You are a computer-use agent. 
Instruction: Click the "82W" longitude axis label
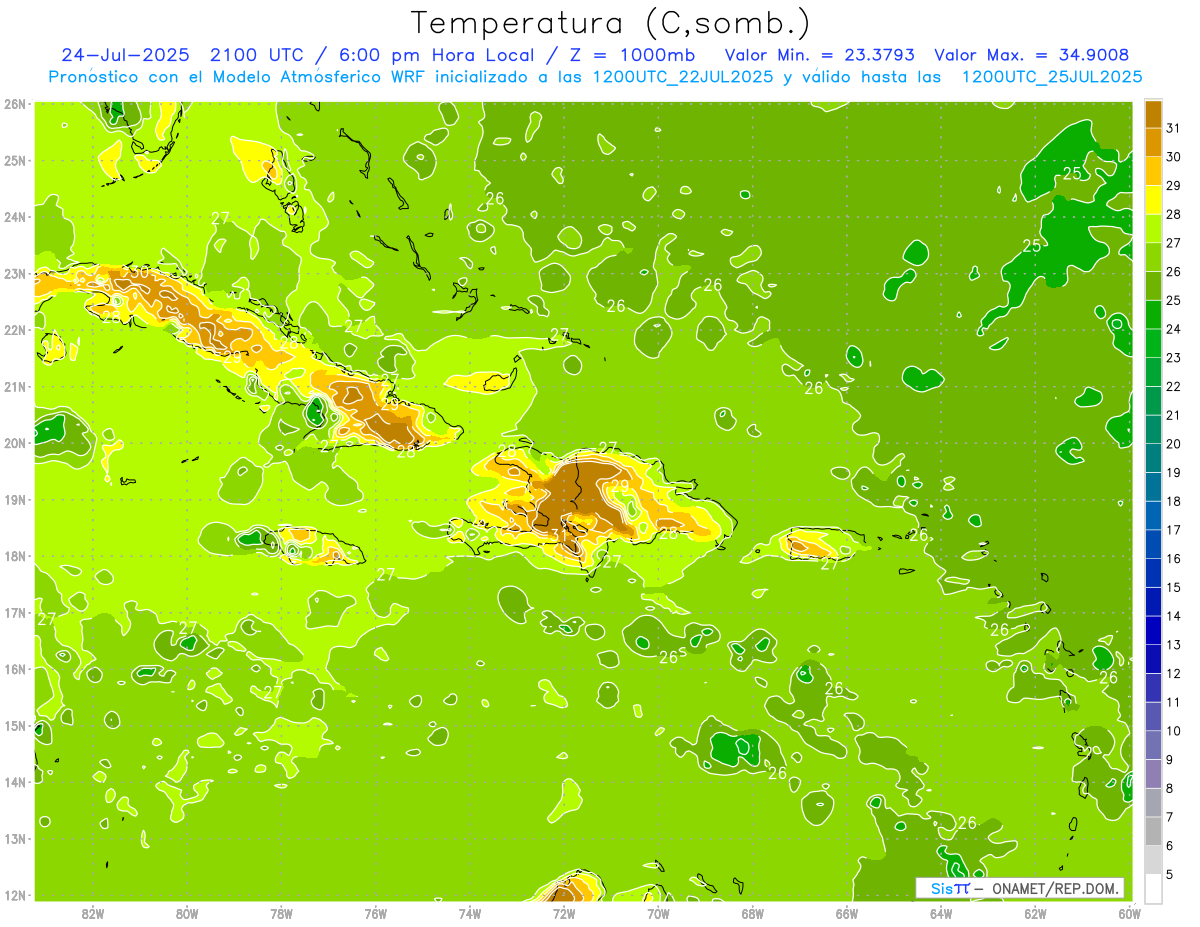[x=93, y=913]
